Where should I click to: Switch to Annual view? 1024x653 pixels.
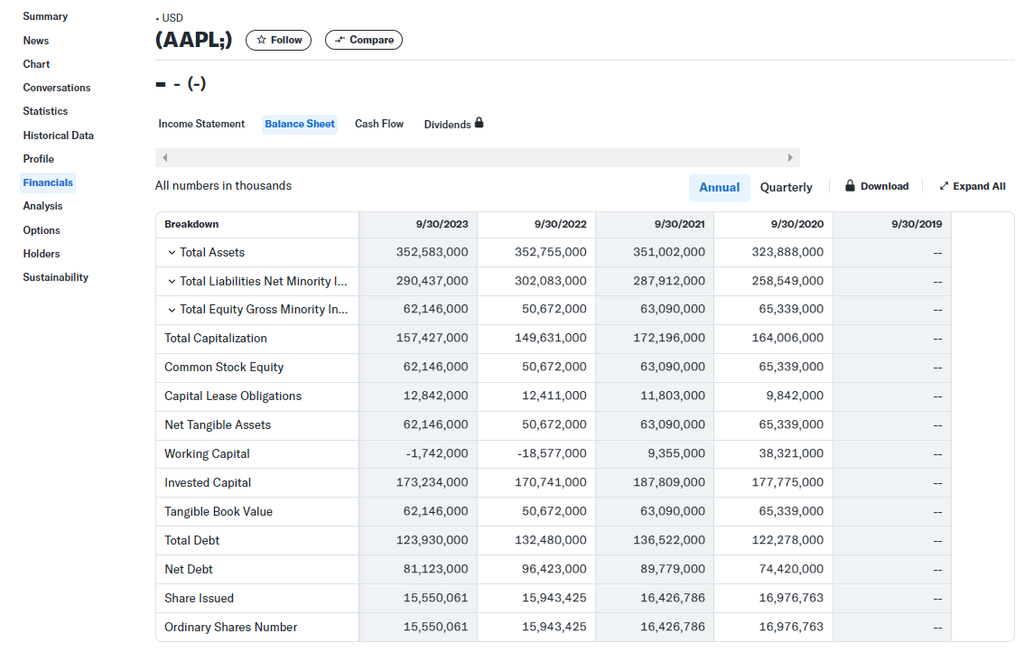coord(719,187)
